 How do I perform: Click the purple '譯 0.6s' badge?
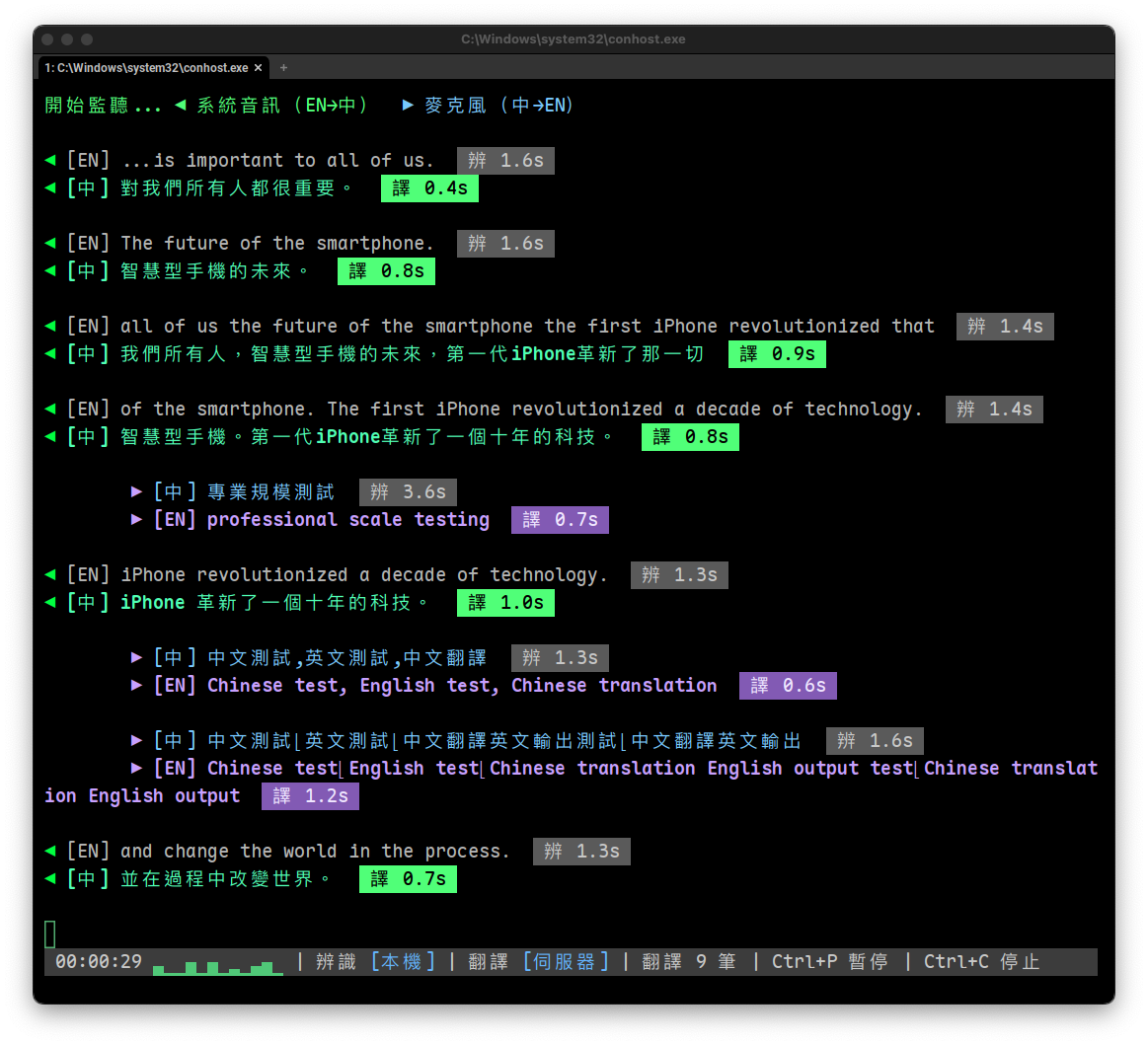pos(788,685)
